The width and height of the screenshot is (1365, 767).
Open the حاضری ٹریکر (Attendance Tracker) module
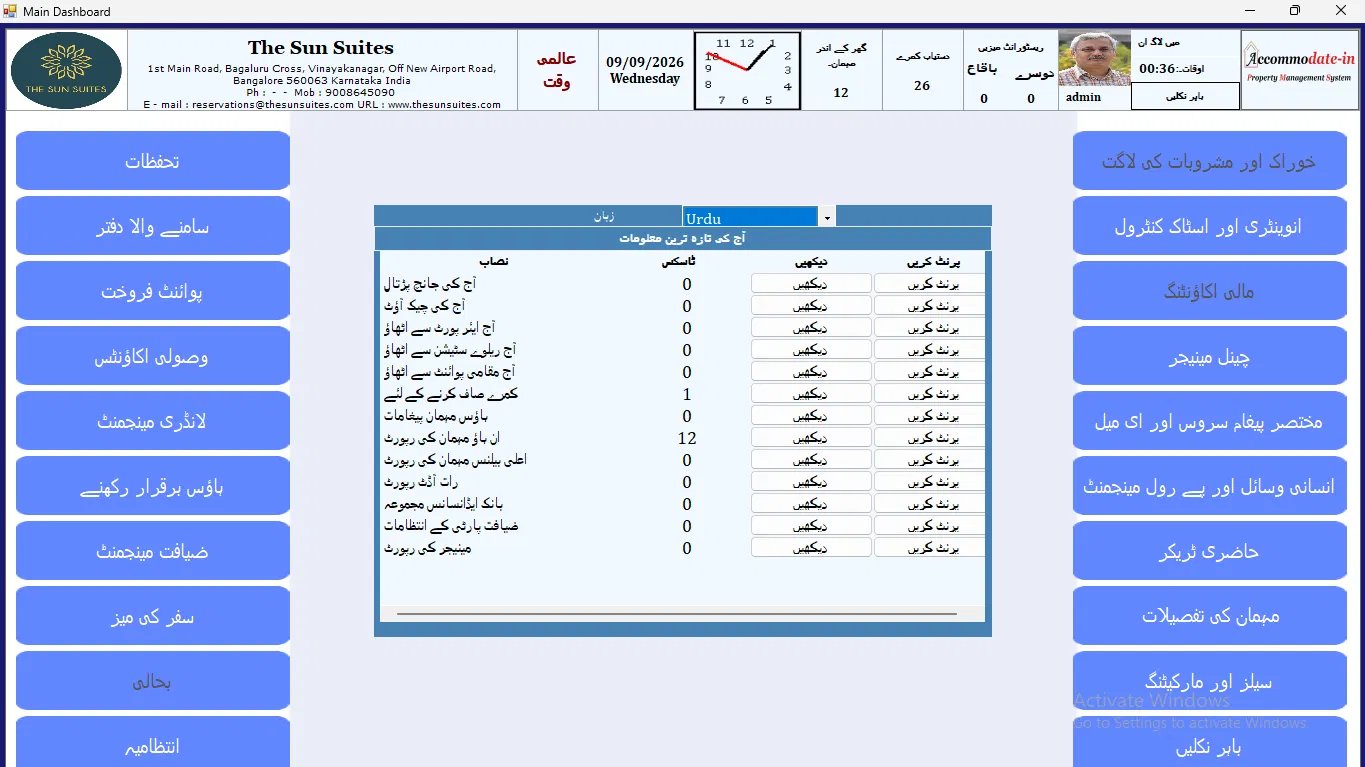coord(1210,551)
